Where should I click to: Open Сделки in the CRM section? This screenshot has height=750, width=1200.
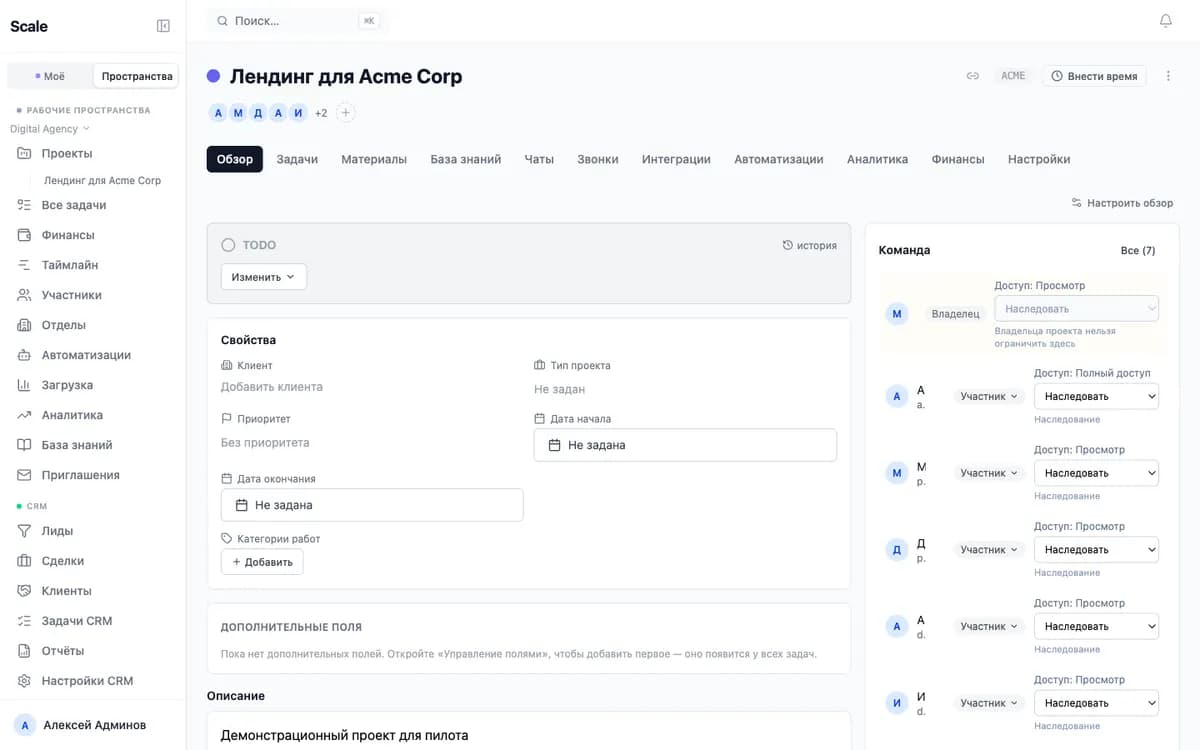point(63,561)
